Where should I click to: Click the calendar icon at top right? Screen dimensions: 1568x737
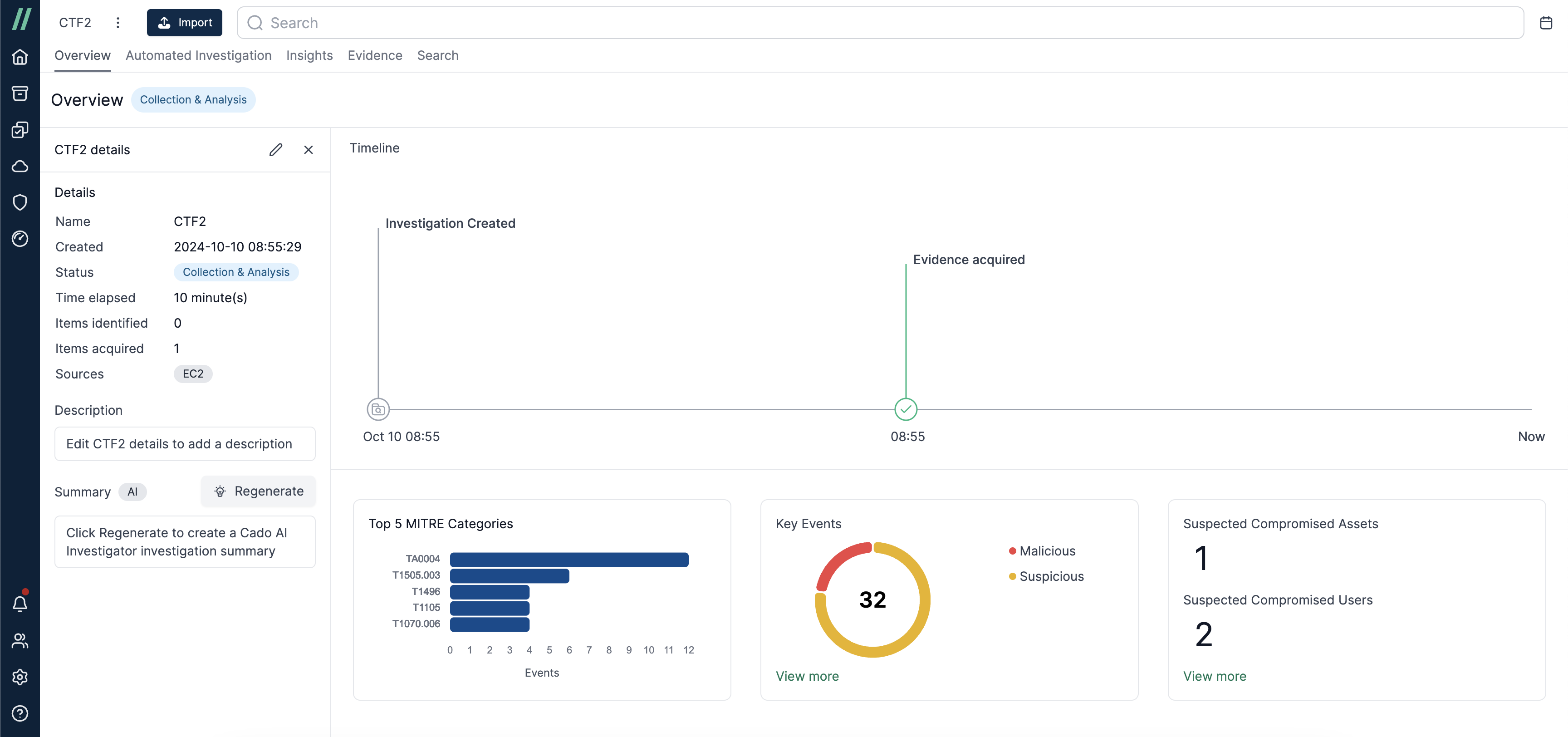click(1545, 23)
